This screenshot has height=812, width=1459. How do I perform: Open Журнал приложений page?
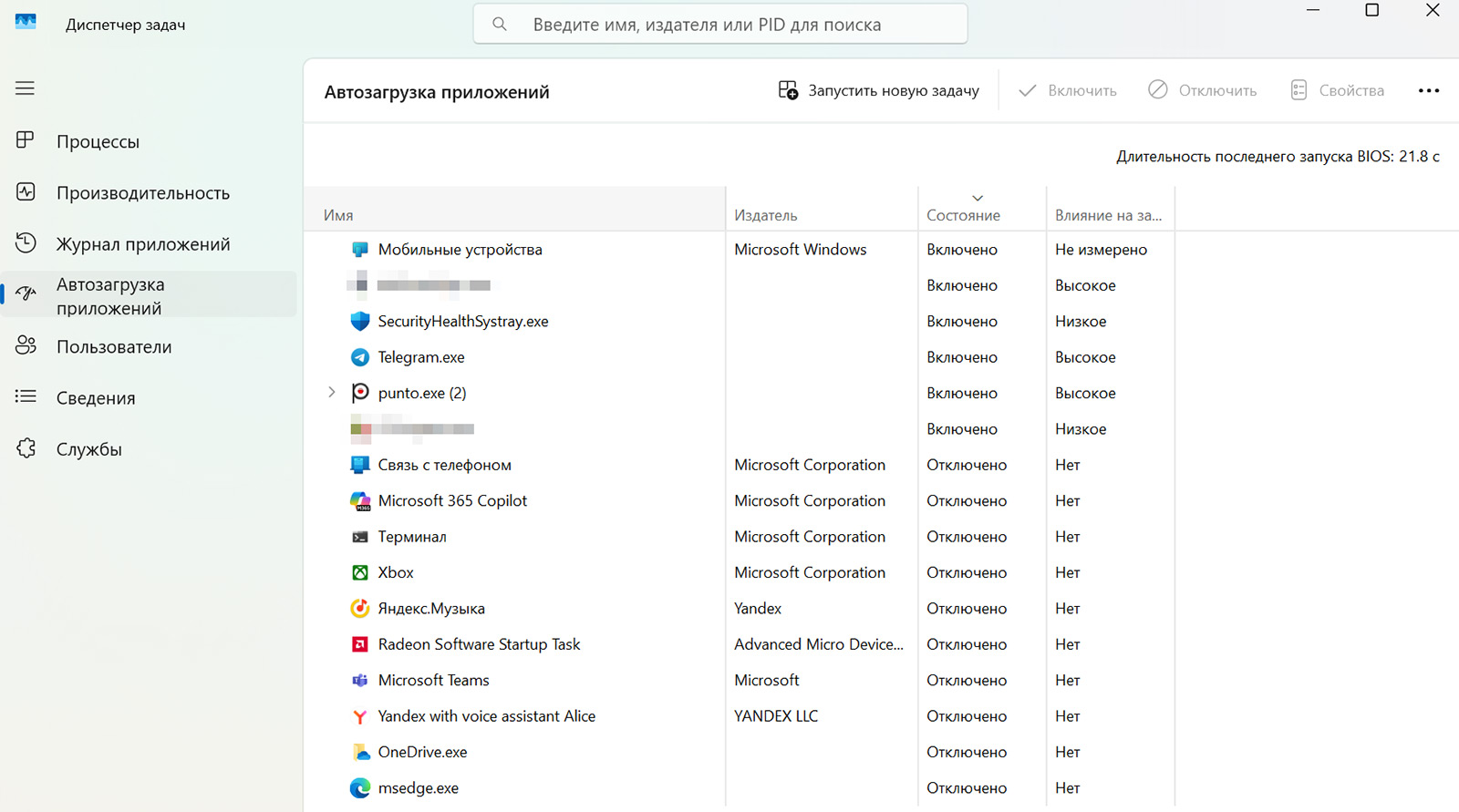click(143, 244)
